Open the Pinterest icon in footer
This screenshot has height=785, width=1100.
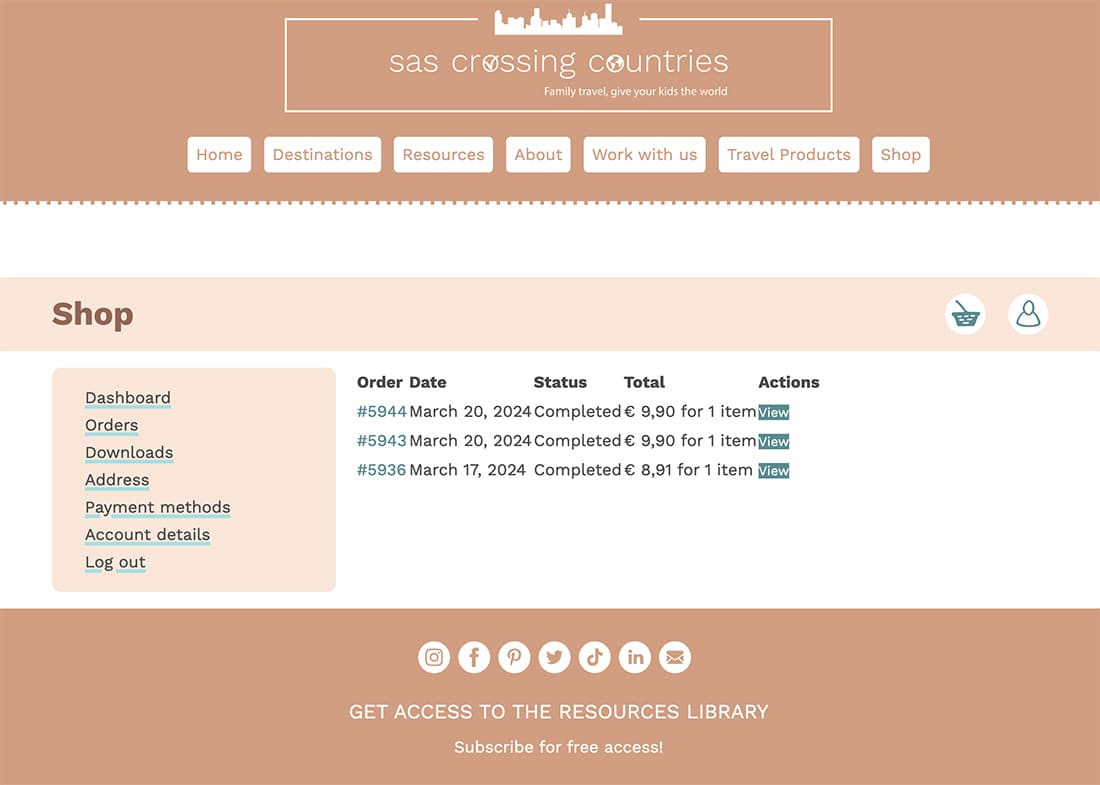point(514,657)
